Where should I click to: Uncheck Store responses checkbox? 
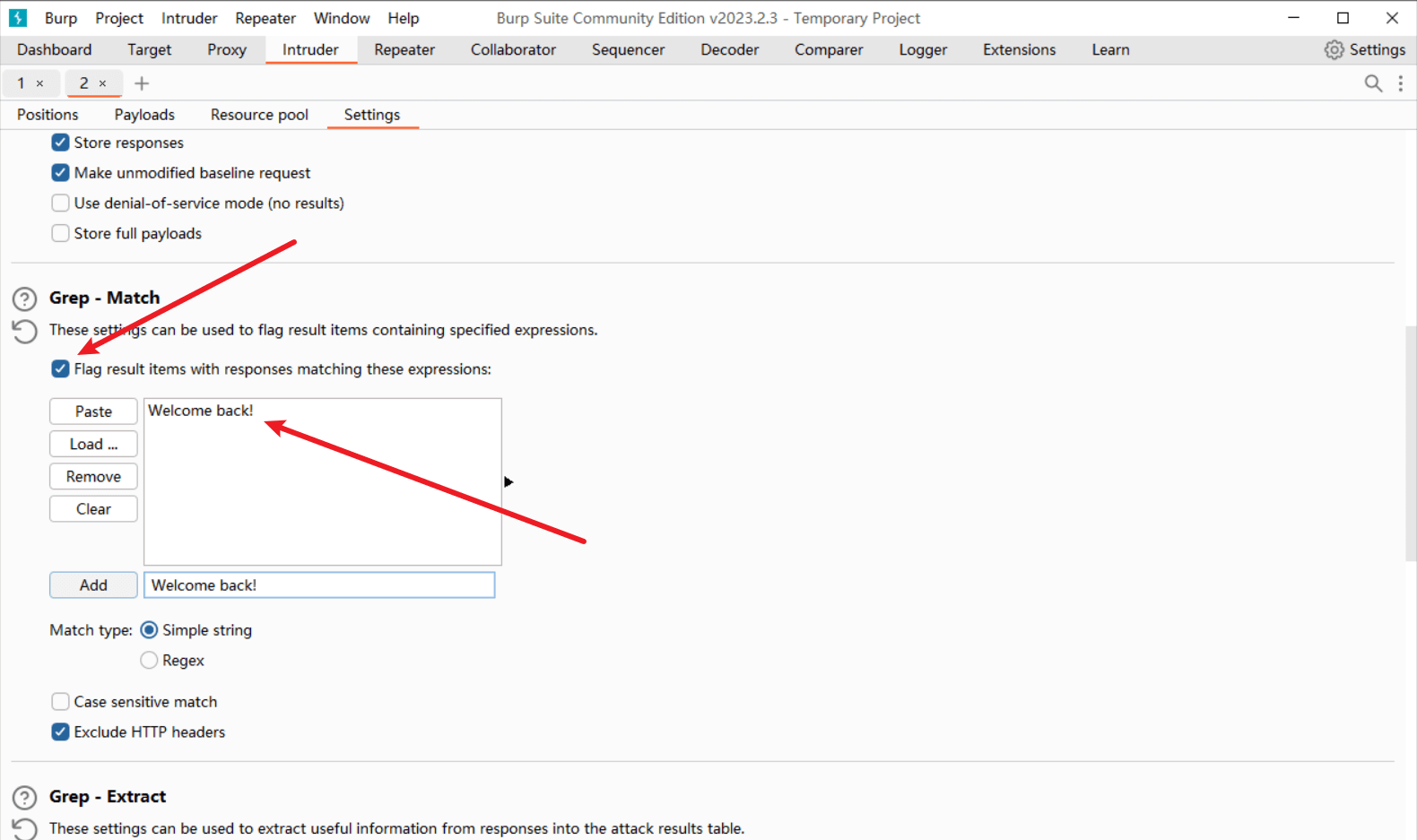(x=60, y=143)
